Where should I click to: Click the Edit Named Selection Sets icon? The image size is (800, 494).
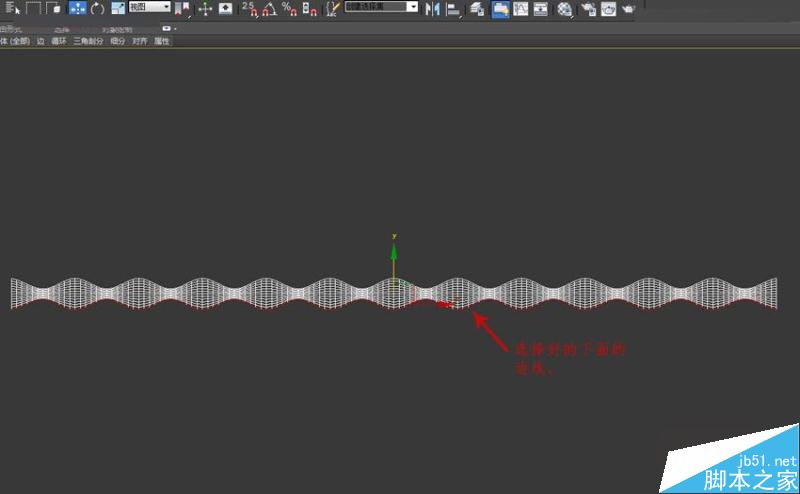point(333,8)
